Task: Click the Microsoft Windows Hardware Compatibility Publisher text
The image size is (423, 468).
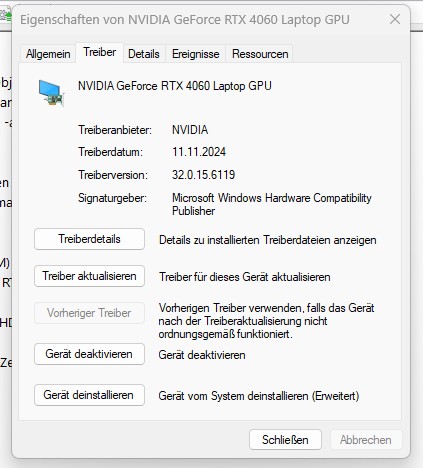Action: pos(272,204)
